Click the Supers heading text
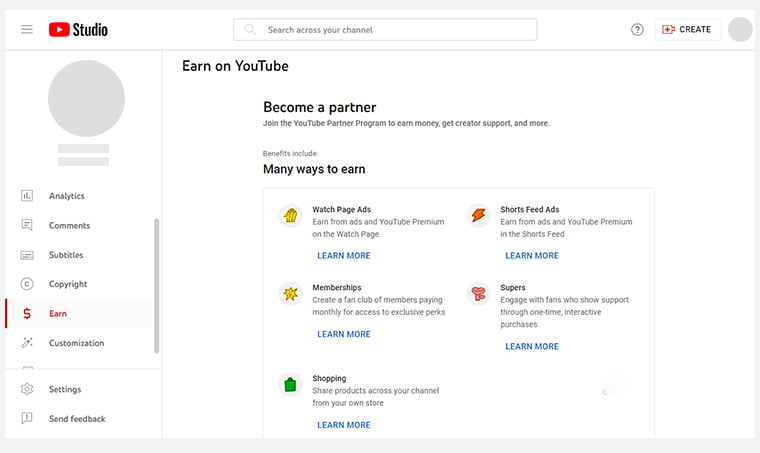 tap(513, 287)
